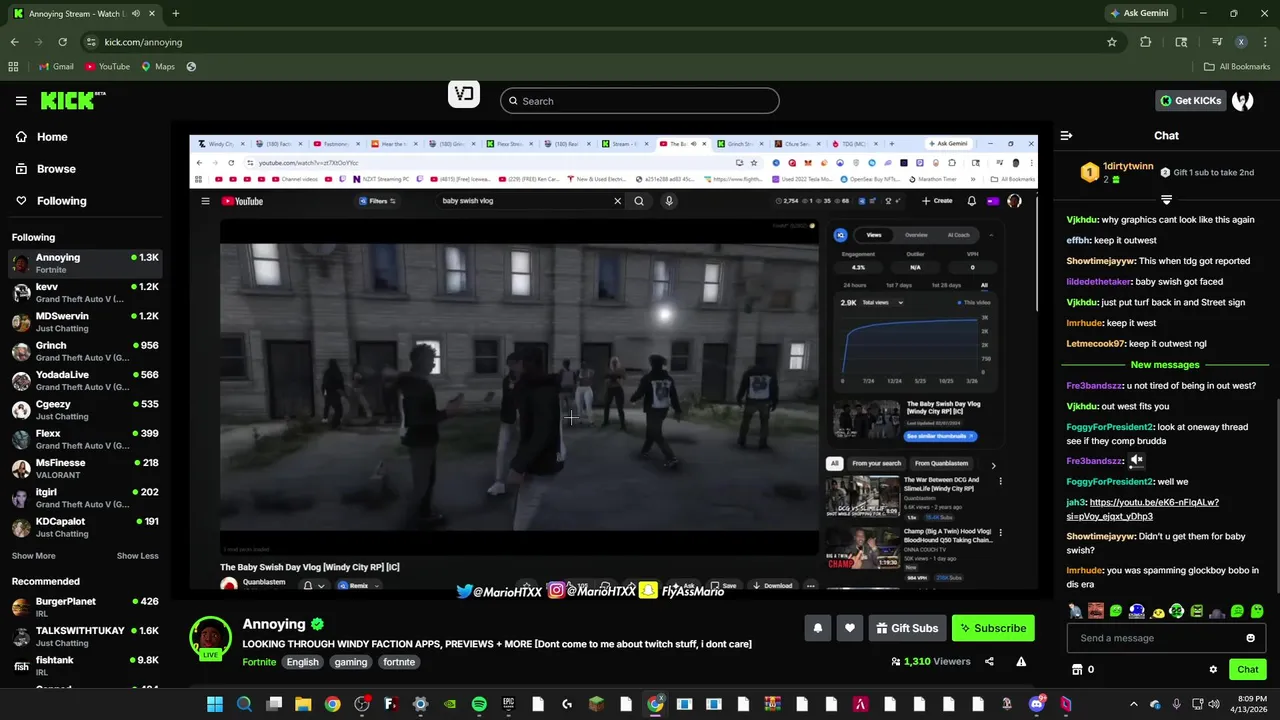Open the KDCapalot channel in Following
Image resolution: width=1280 pixels, height=720 pixels.
click(x=84, y=527)
